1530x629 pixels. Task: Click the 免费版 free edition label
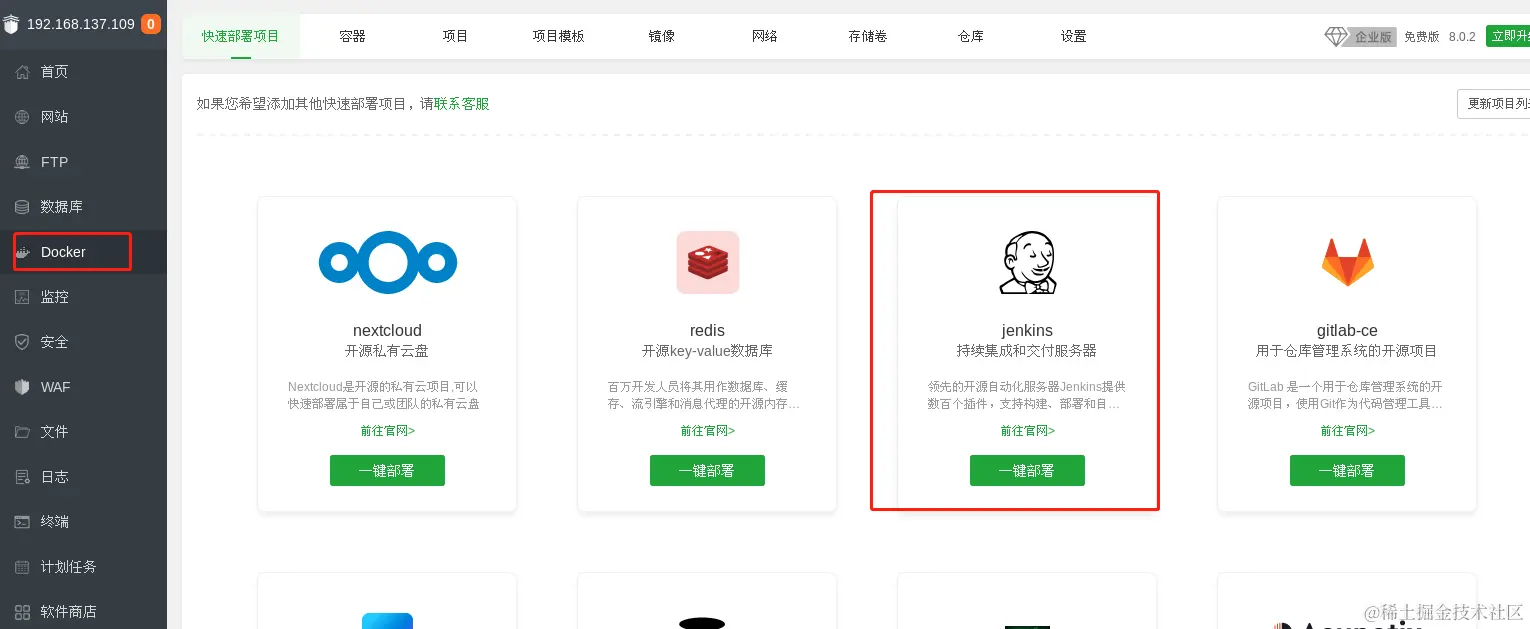pos(1421,37)
